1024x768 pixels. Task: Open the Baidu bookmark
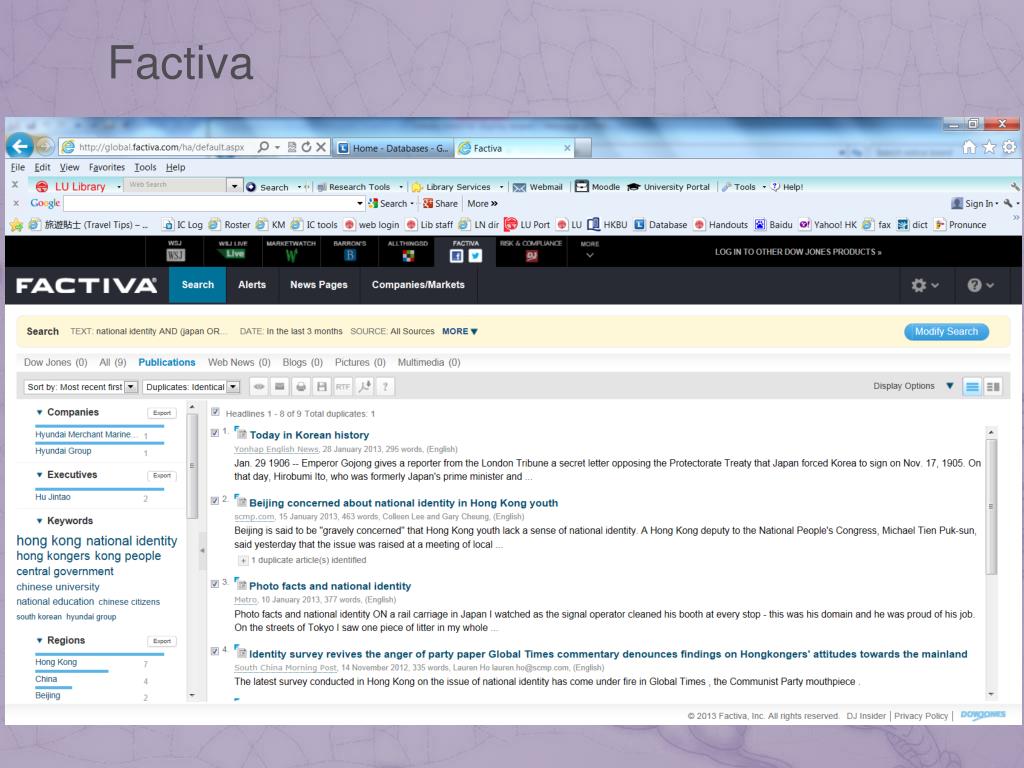click(x=773, y=225)
